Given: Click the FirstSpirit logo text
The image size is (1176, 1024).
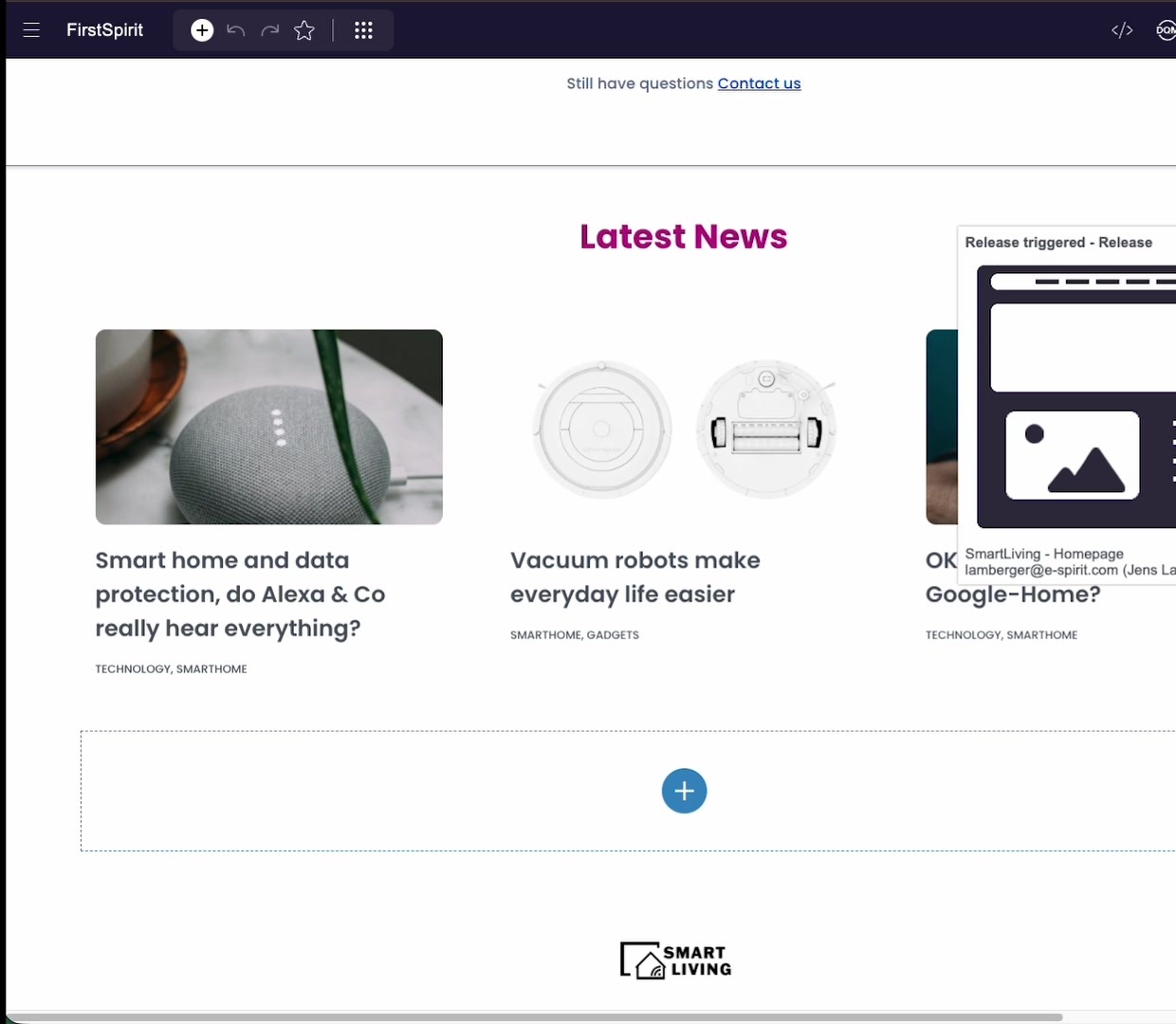Looking at the screenshot, I should 104,30.
